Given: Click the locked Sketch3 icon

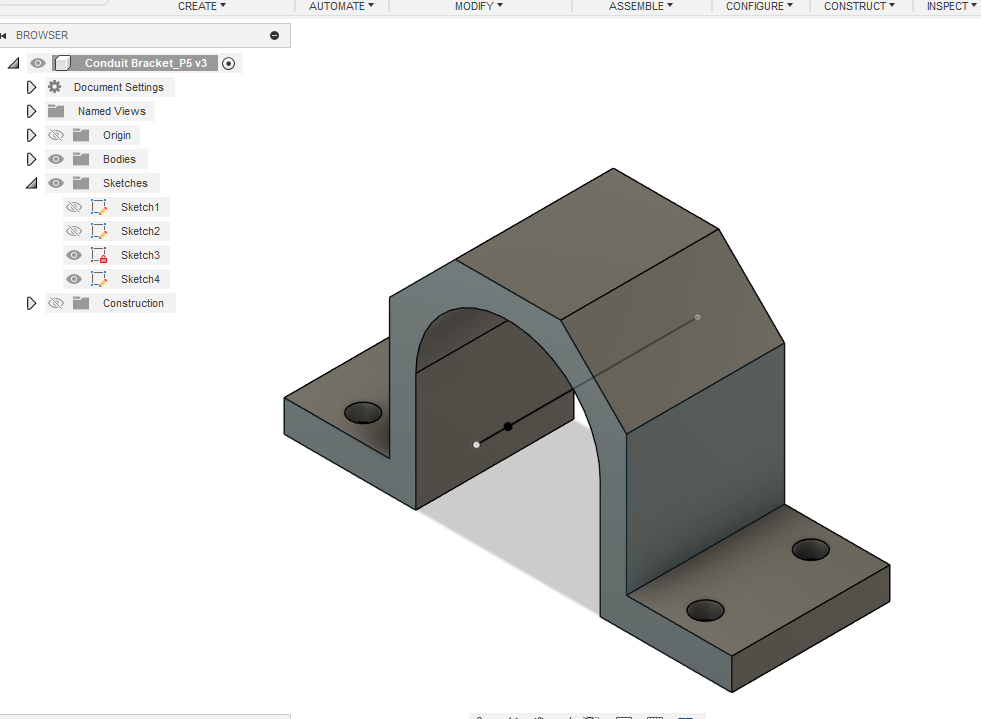Looking at the screenshot, I should pyautogui.click(x=99, y=254).
